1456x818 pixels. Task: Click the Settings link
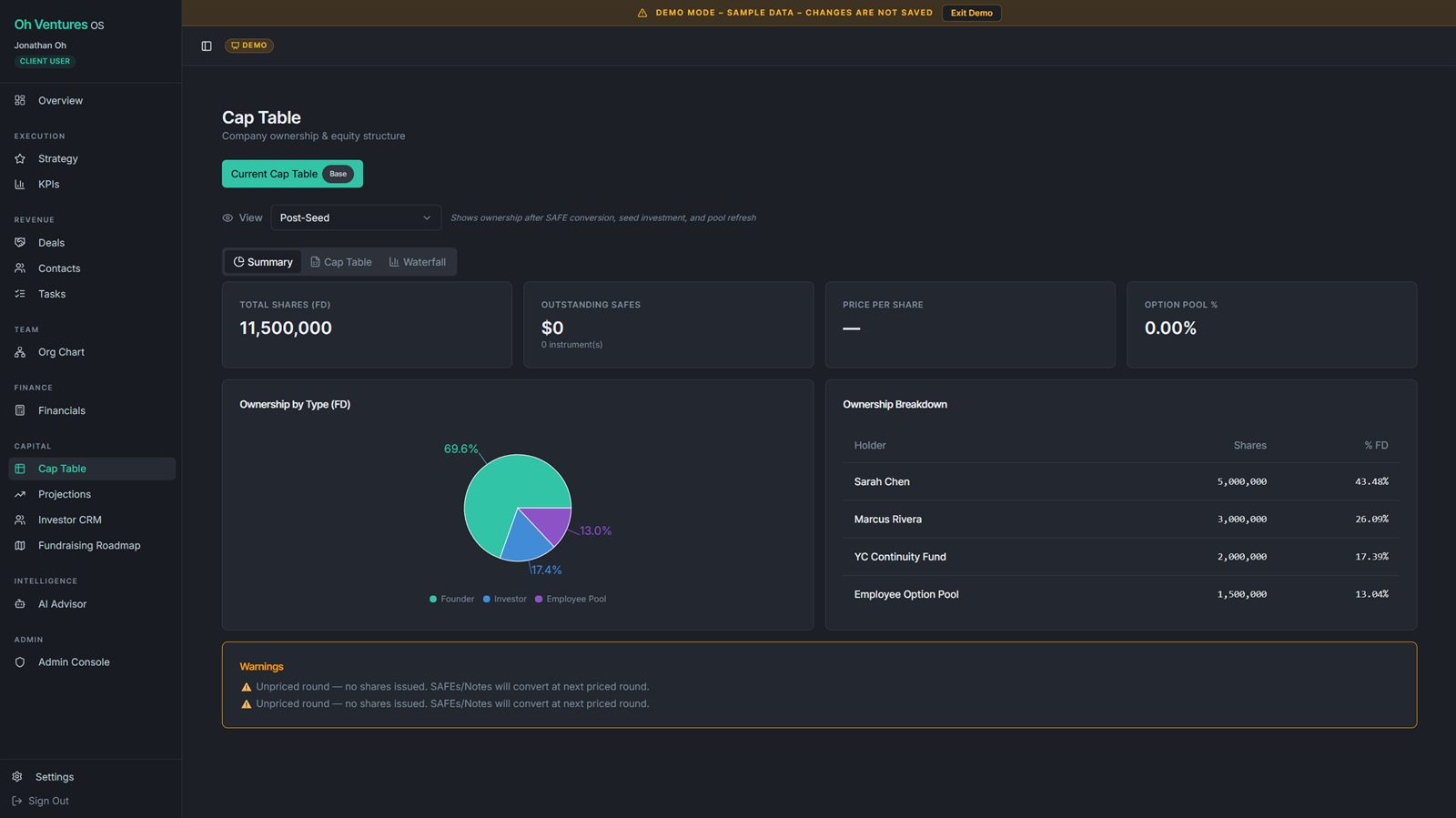[x=55, y=777]
